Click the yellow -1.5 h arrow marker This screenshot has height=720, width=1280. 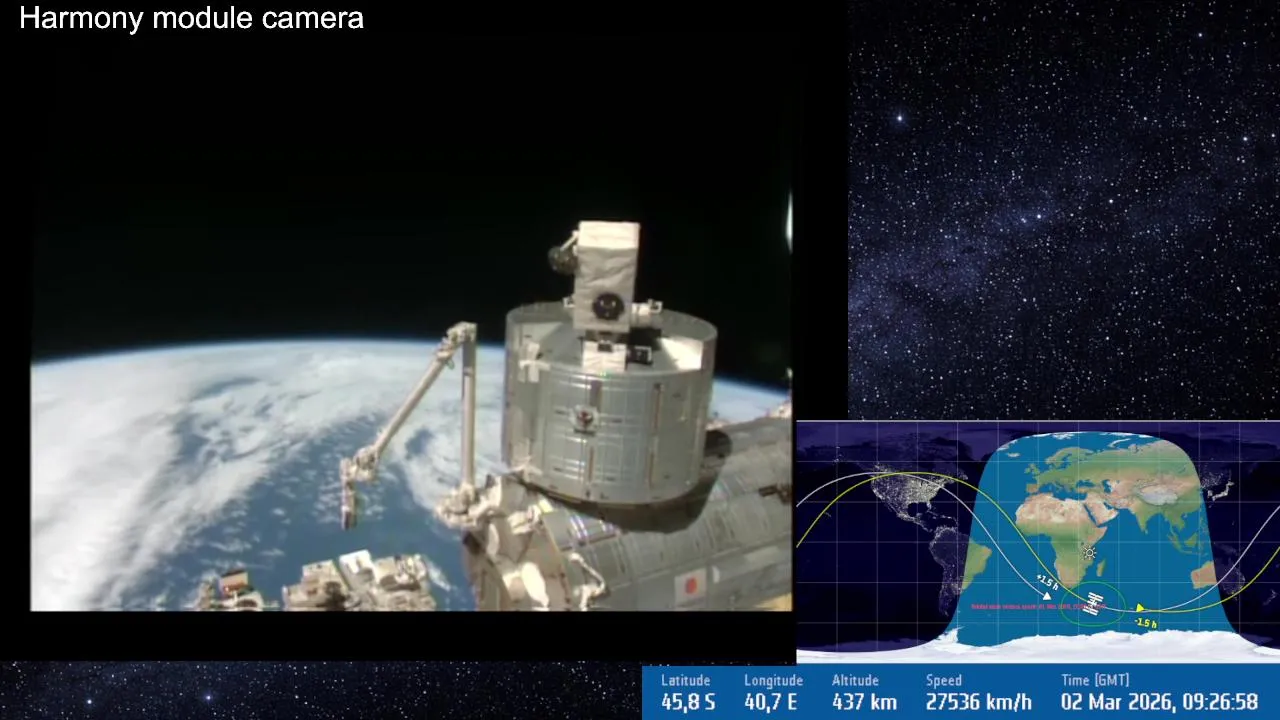click(x=1140, y=608)
